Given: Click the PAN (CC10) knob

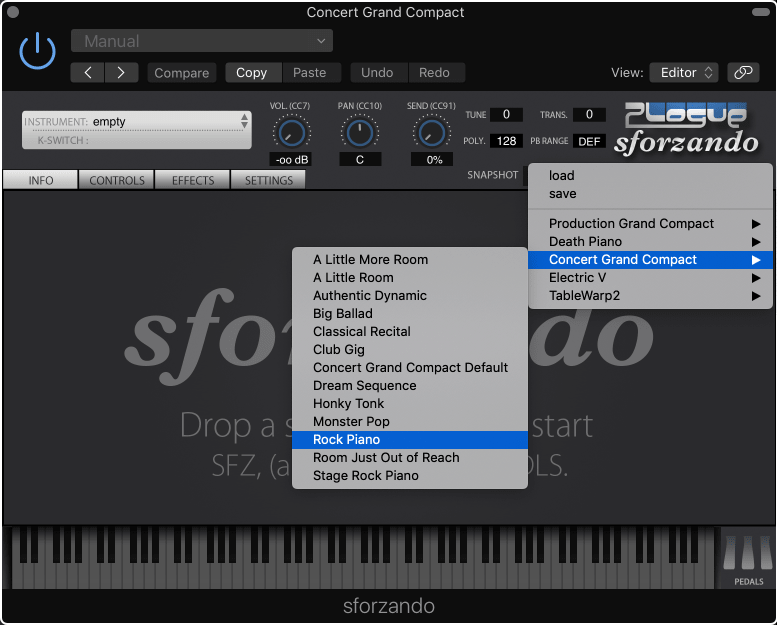Looking at the screenshot, I should 360,133.
